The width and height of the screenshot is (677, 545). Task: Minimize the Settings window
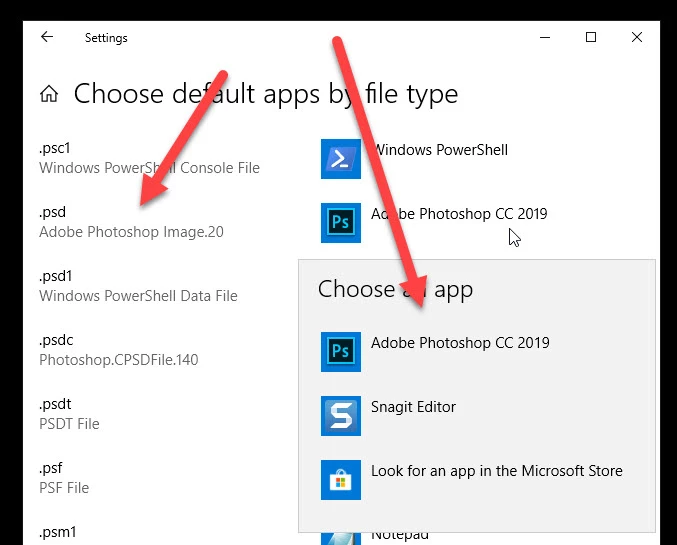[545, 37]
